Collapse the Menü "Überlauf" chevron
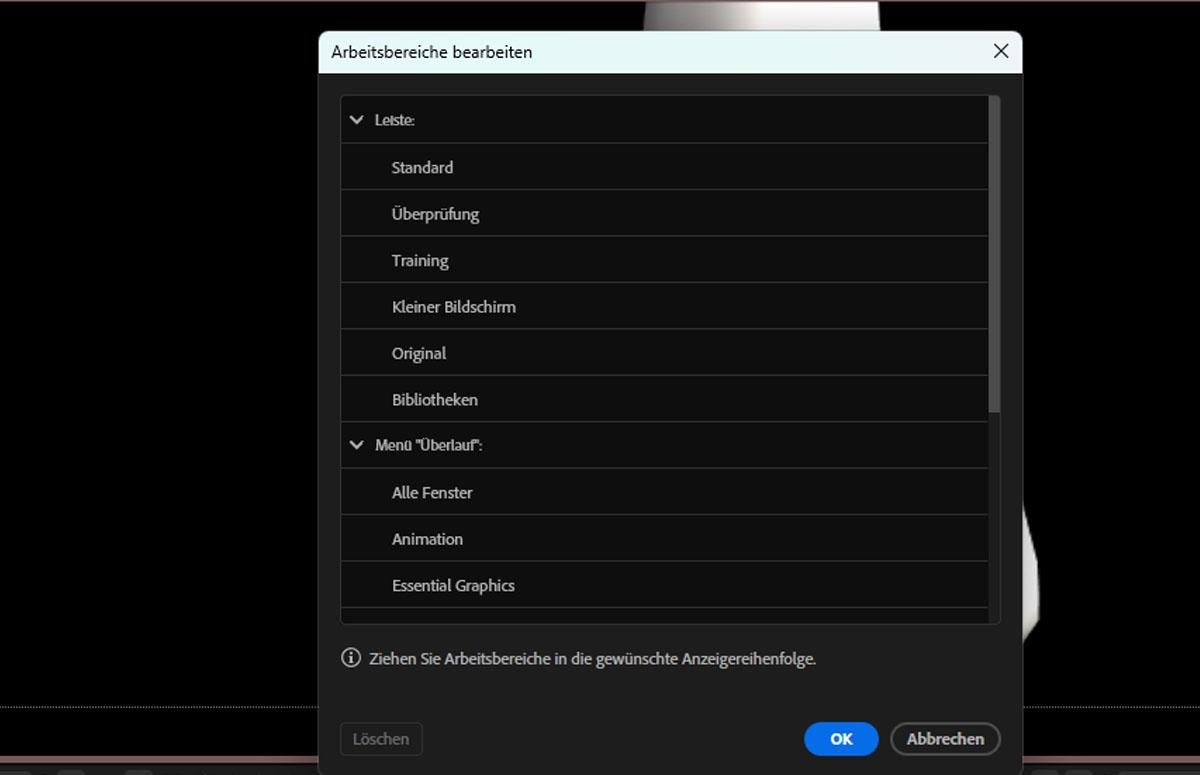This screenshot has height=775, width=1200. (x=357, y=445)
